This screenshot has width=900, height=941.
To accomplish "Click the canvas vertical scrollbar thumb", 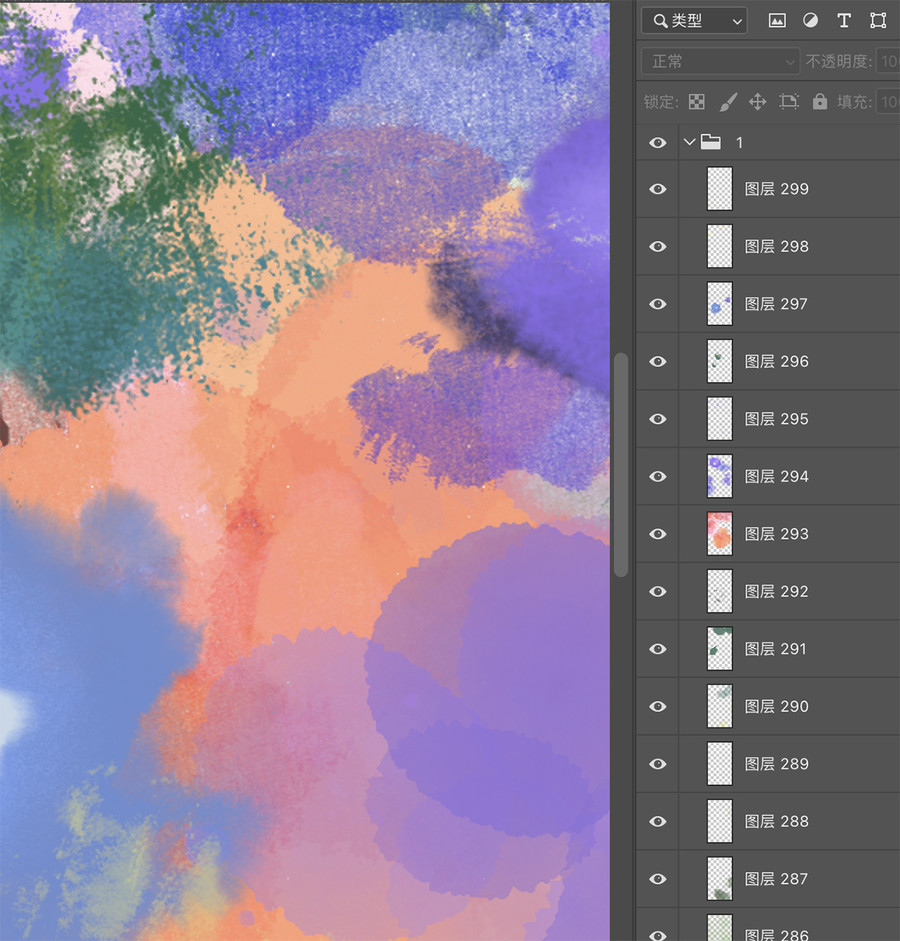I will [621, 465].
